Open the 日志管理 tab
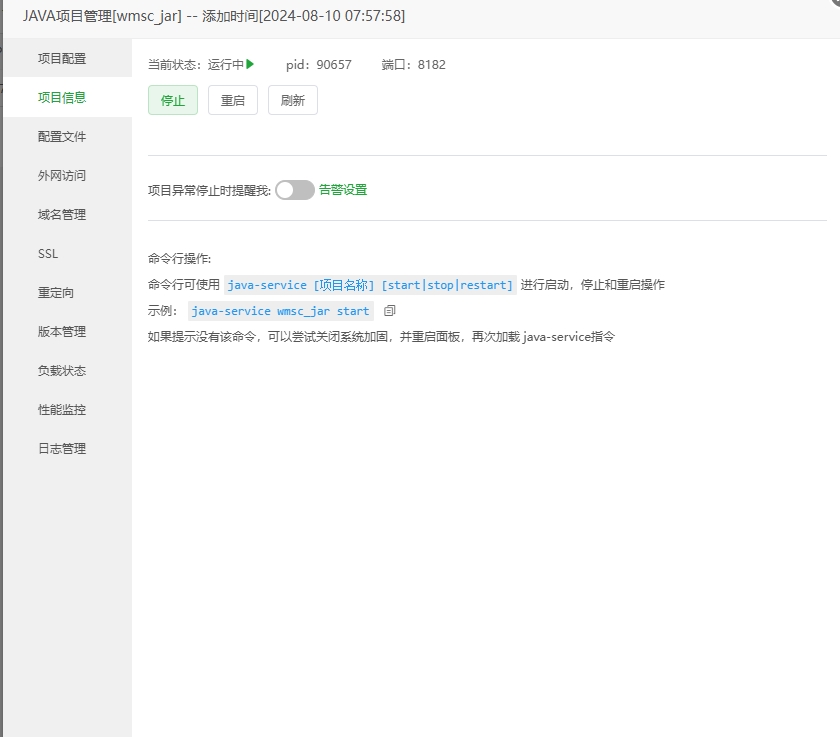 pos(68,449)
